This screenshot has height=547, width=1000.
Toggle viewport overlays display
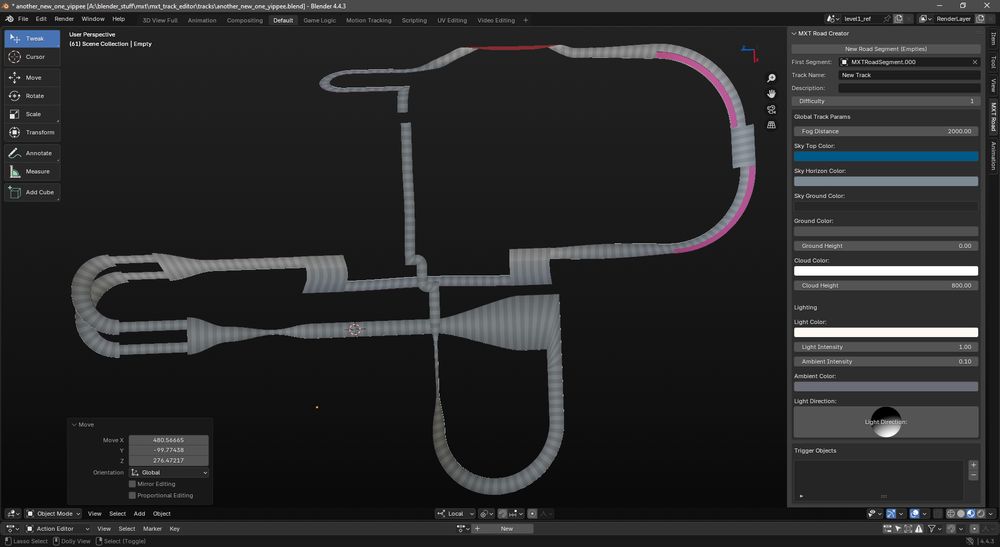(915, 514)
